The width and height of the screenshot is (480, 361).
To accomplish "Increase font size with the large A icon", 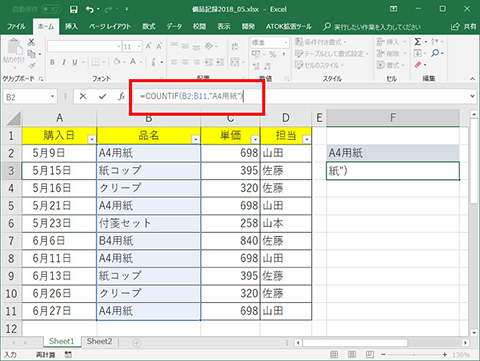I will 148,46.
